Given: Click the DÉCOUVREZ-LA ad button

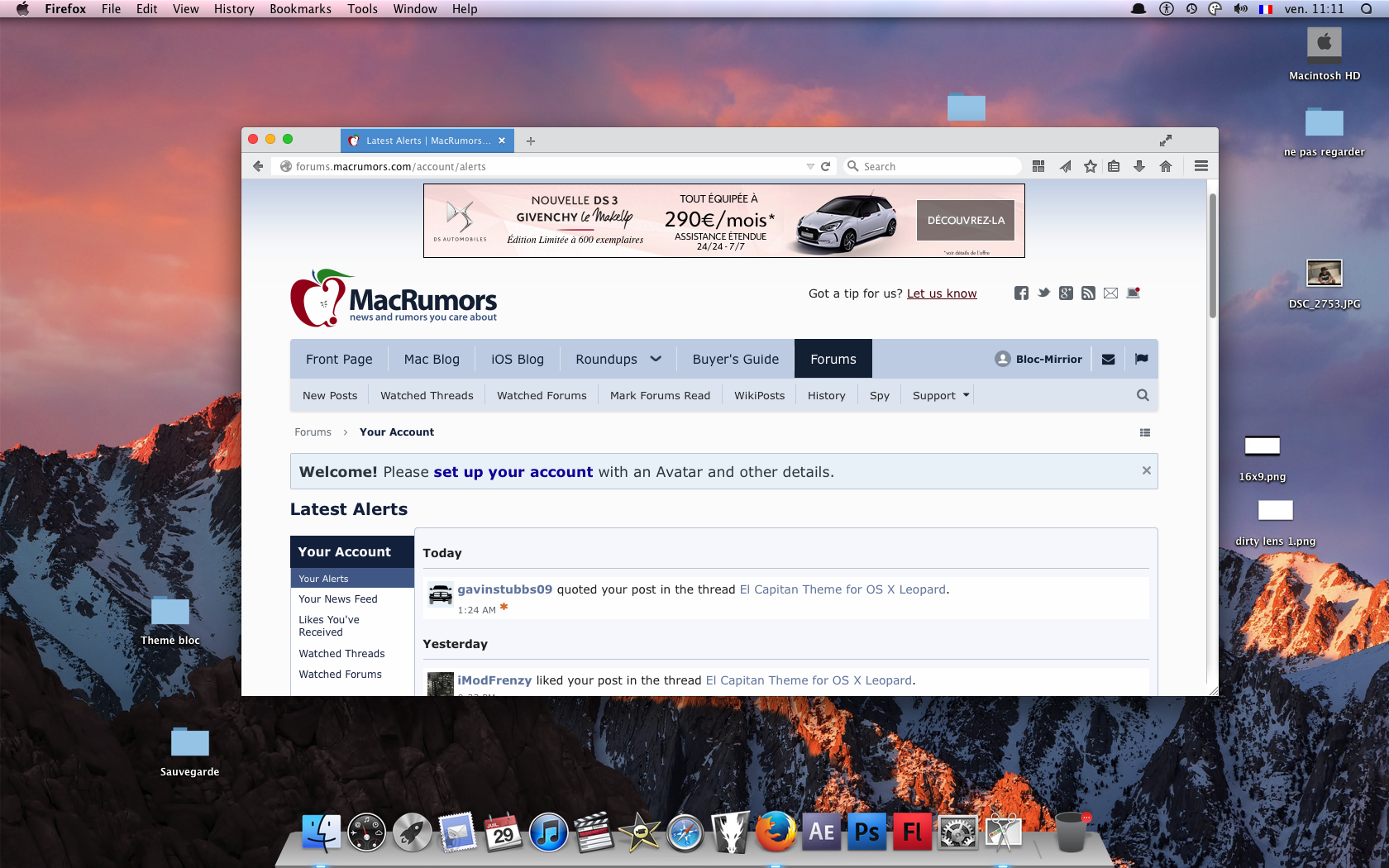Looking at the screenshot, I should (966, 221).
